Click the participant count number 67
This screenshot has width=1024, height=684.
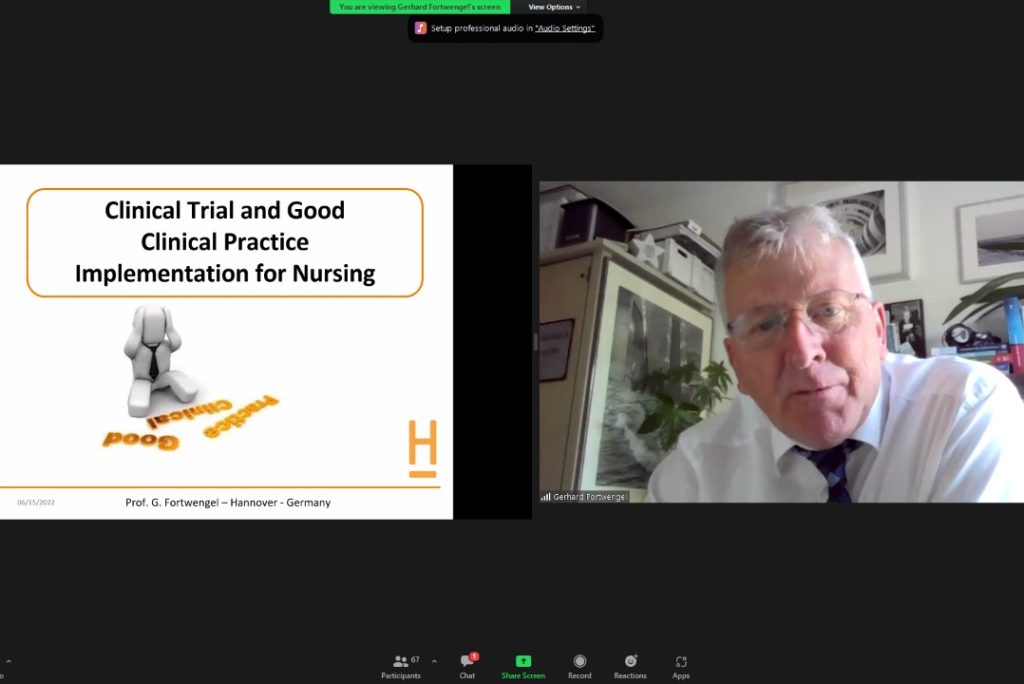pyautogui.click(x=415, y=660)
